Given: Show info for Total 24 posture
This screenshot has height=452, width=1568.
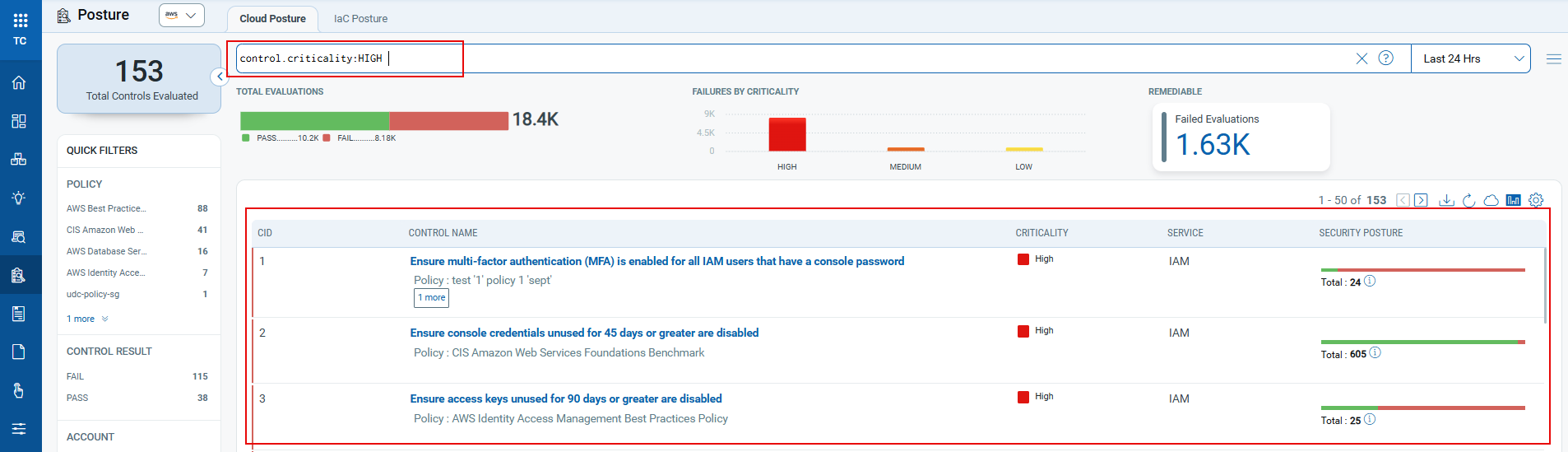Looking at the screenshot, I should pos(1370,281).
